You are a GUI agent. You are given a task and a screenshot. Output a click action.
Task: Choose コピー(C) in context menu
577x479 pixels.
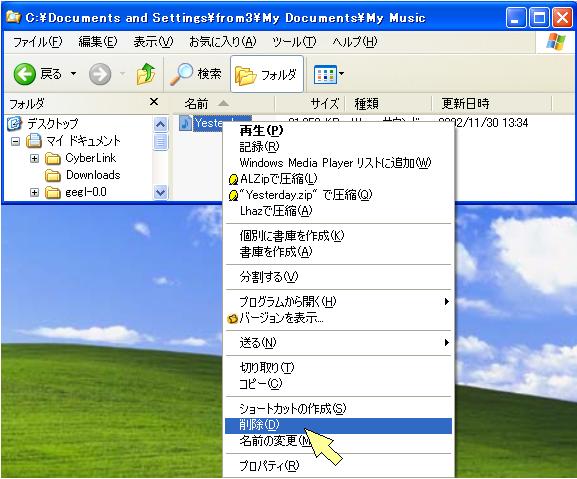(339, 384)
